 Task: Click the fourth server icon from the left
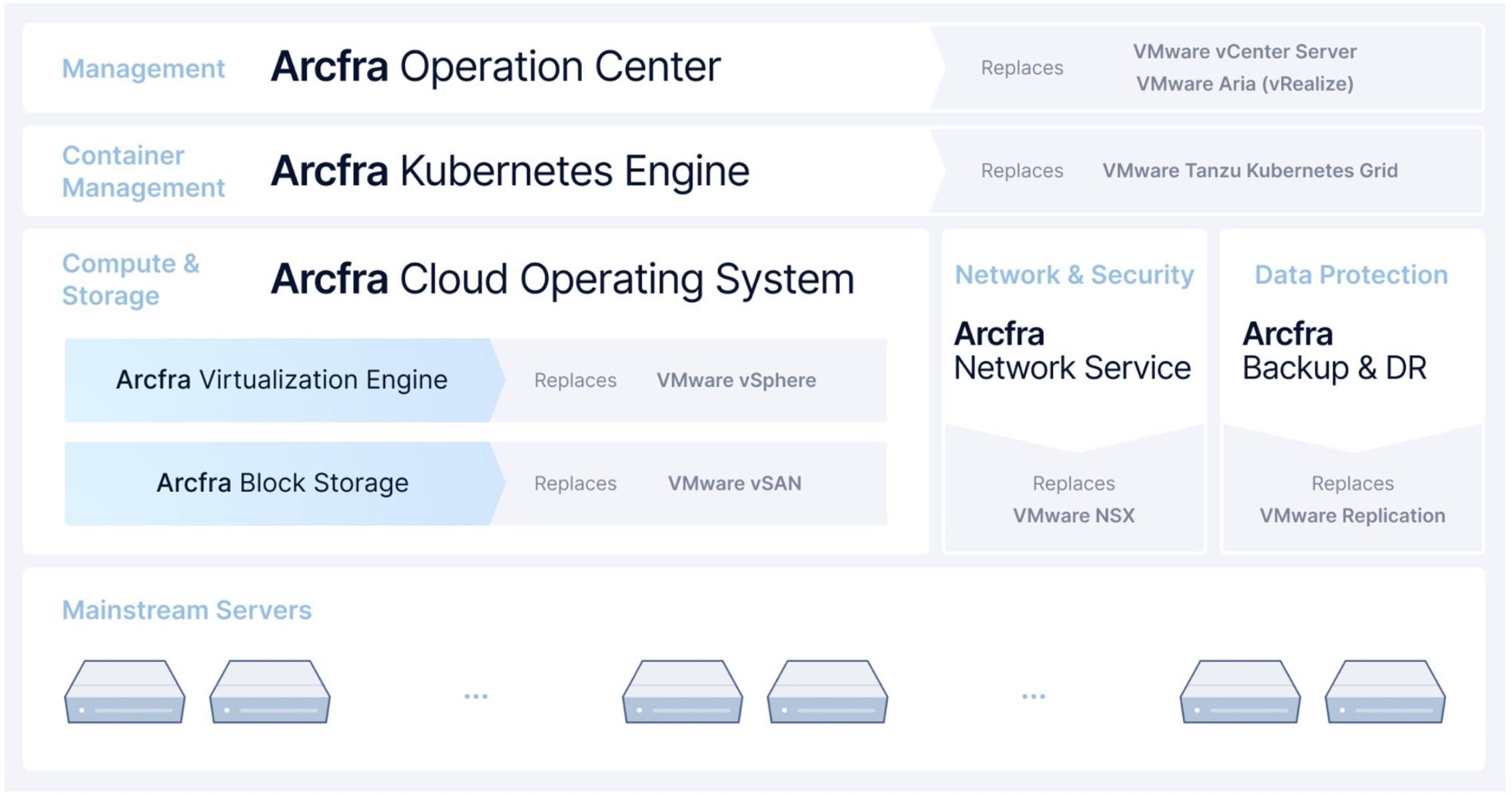click(x=827, y=692)
